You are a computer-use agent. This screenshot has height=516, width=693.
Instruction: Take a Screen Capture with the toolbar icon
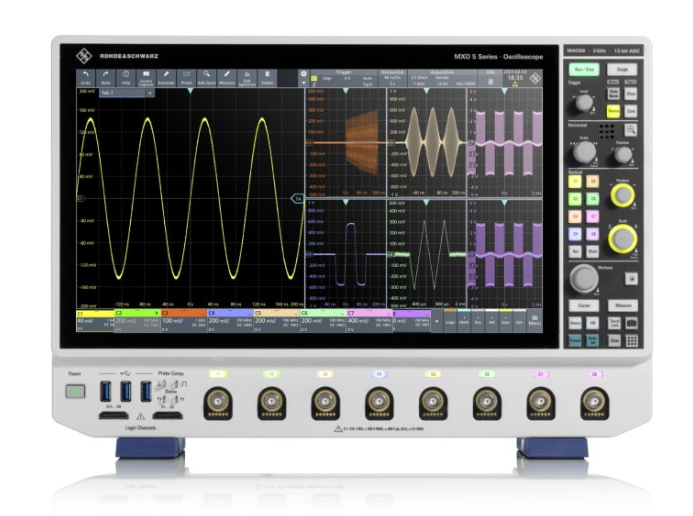click(146, 78)
